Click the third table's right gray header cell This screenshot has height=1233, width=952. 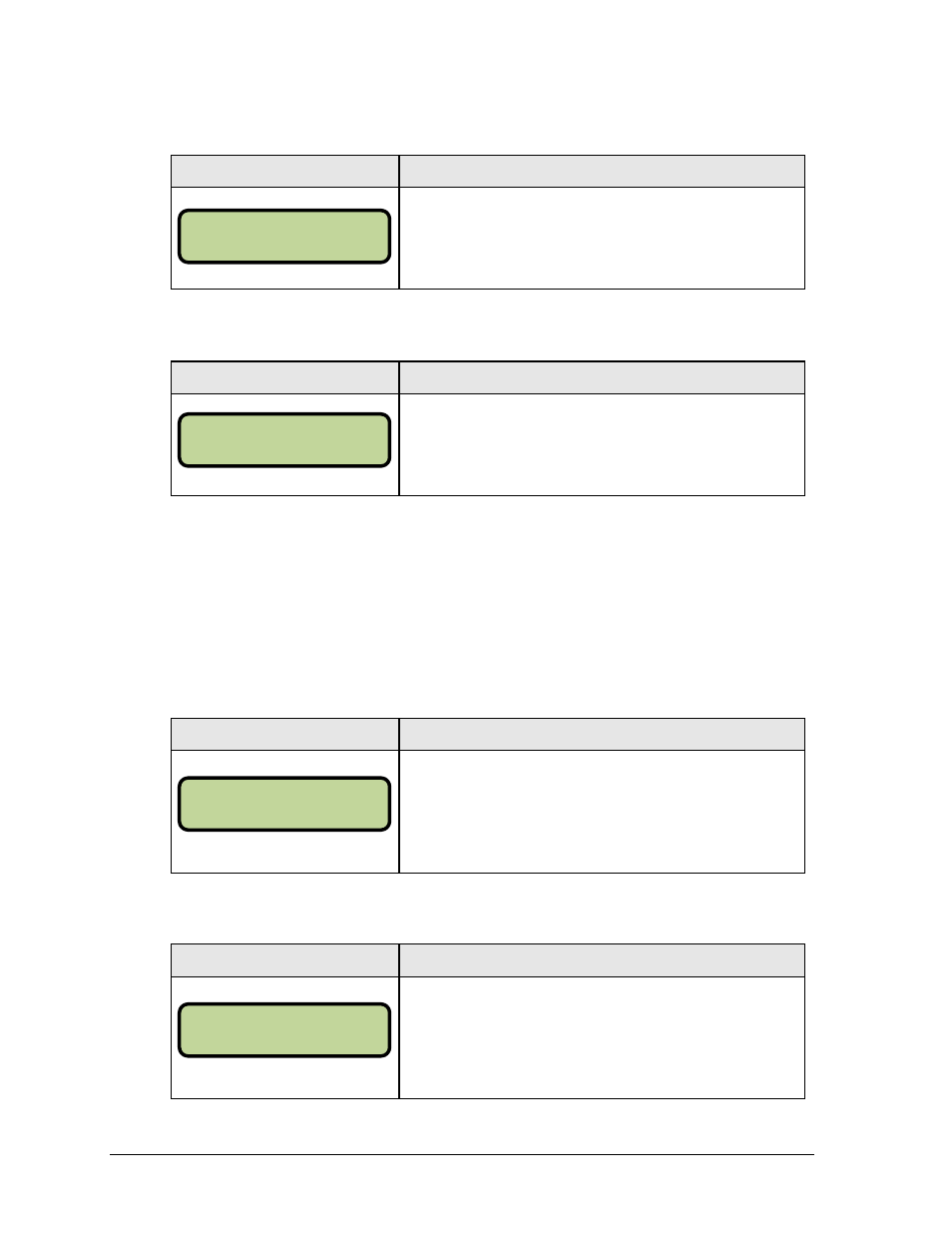pyautogui.click(x=602, y=735)
